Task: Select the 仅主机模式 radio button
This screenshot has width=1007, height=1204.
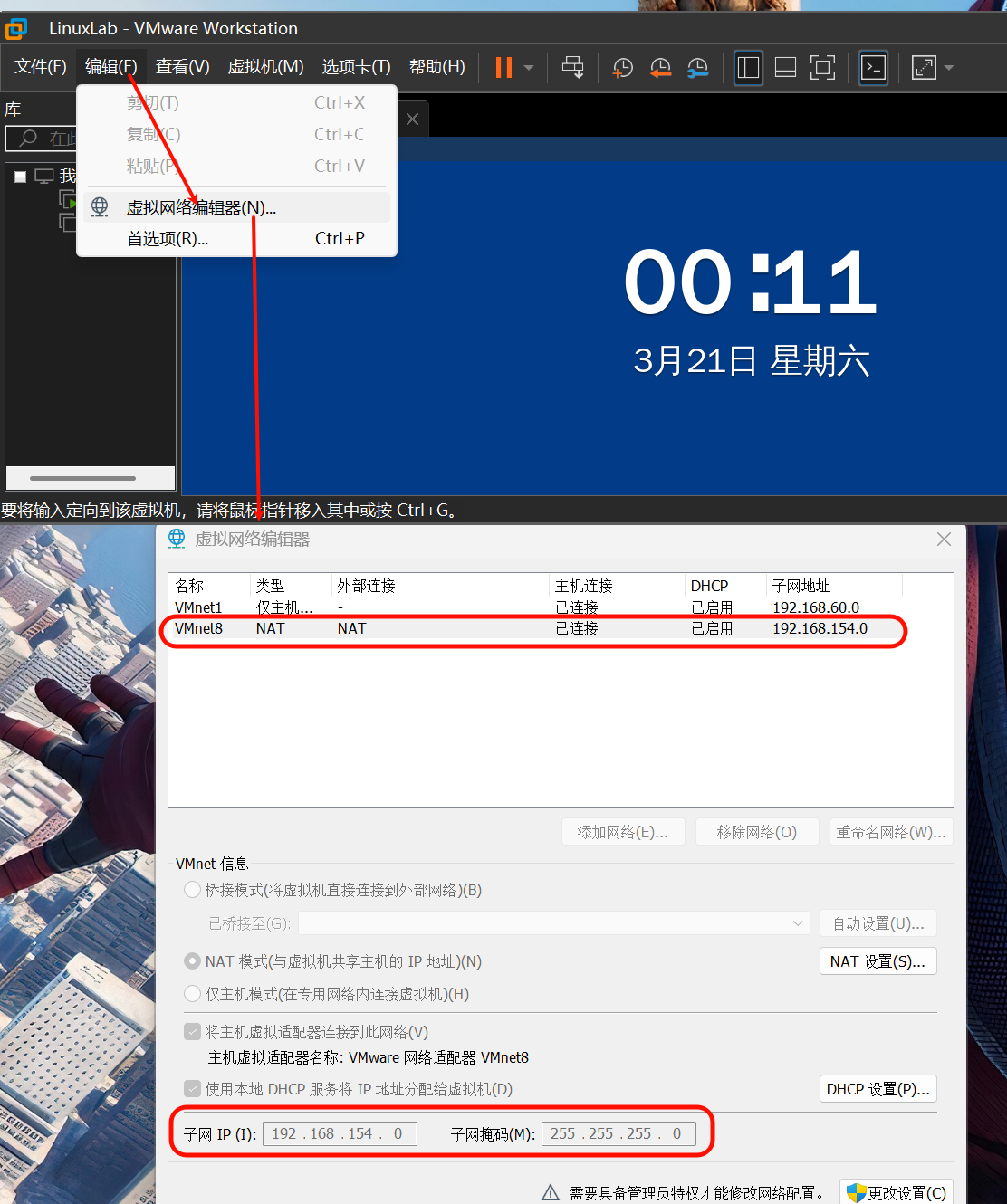Action: (x=192, y=994)
